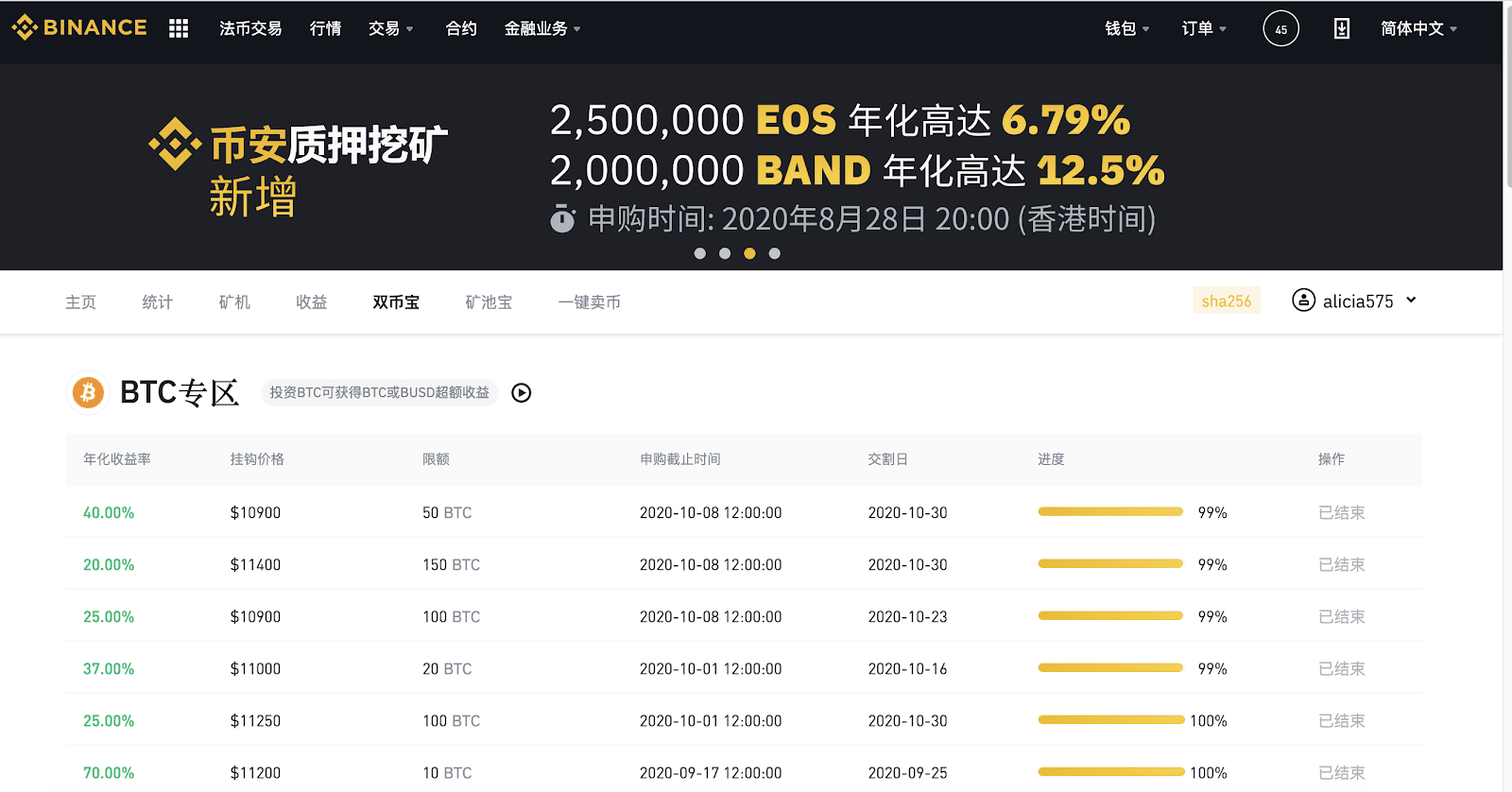
Task: Play the BTC zone intro video icon
Action: tap(522, 392)
